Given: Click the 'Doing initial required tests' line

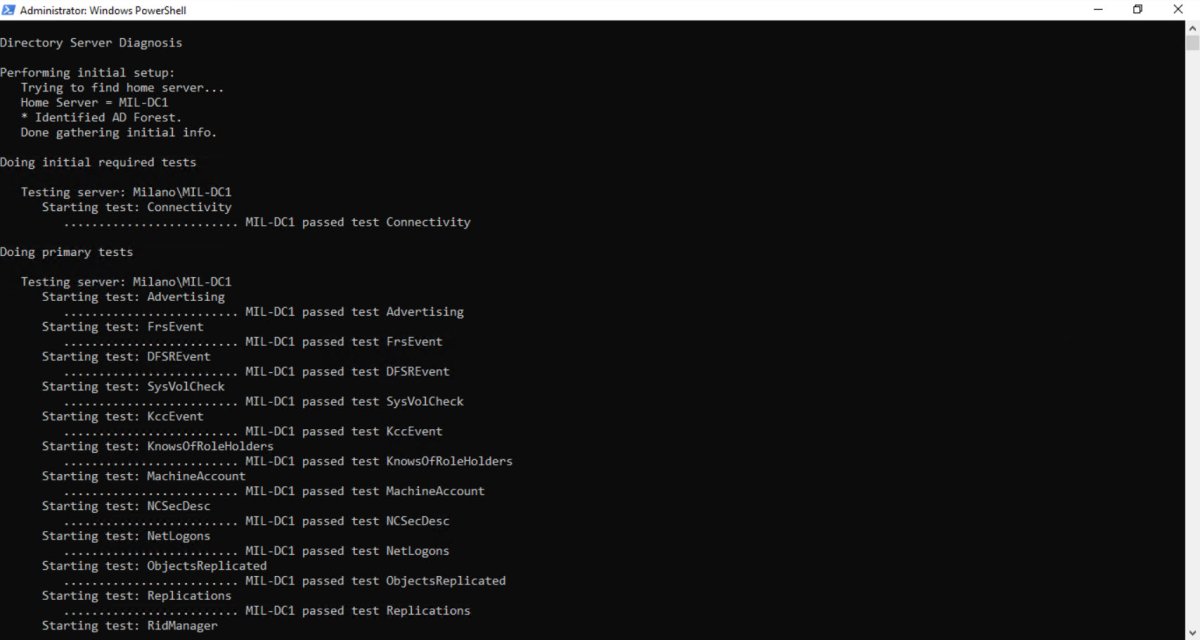Looking at the screenshot, I should (98, 162).
